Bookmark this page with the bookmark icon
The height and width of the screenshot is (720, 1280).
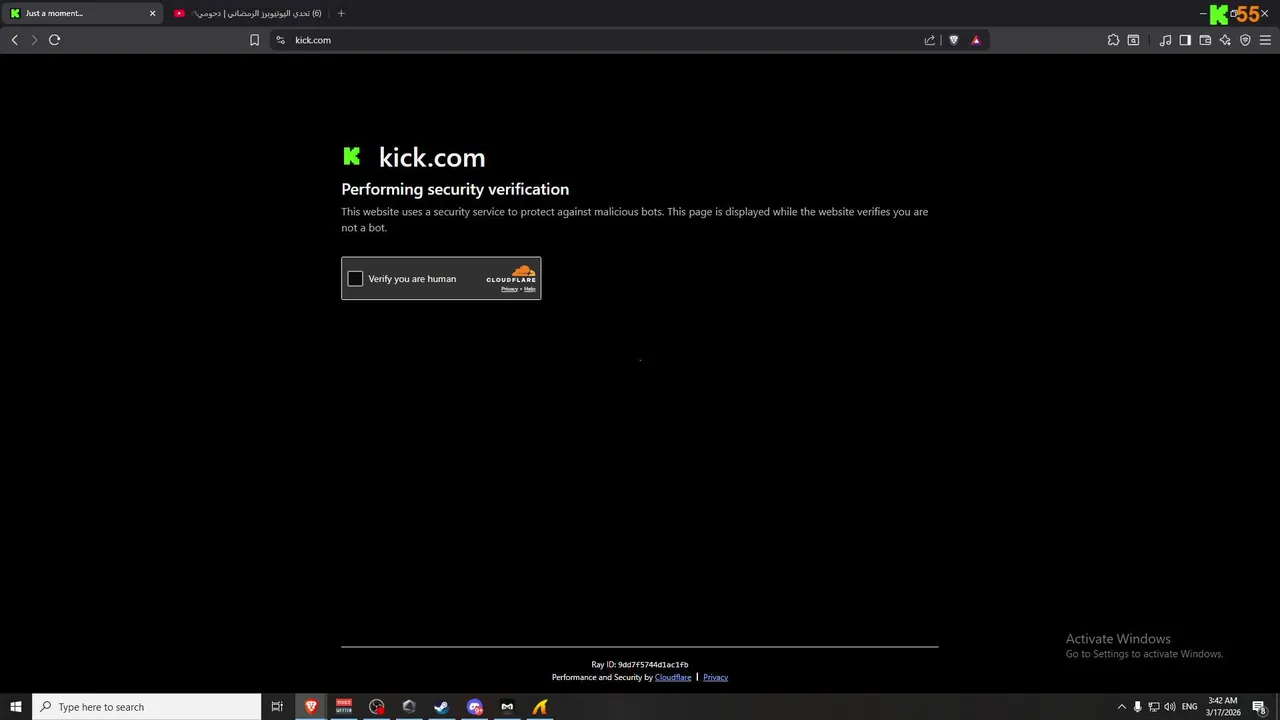254,40
